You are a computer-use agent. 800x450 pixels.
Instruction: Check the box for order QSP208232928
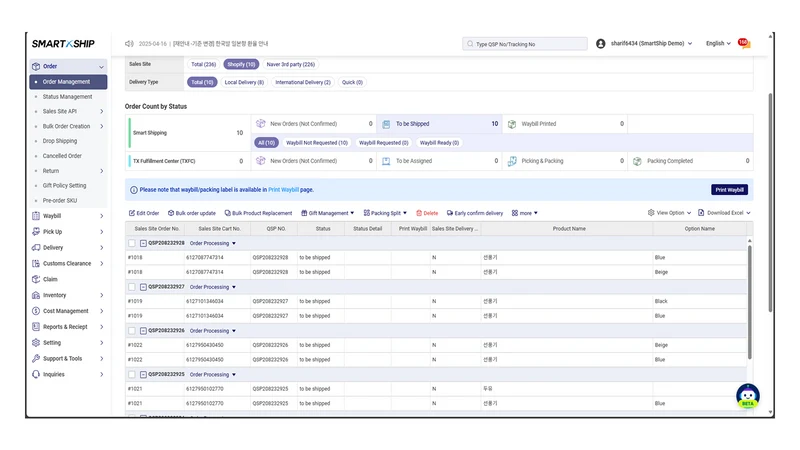(132, 243)
